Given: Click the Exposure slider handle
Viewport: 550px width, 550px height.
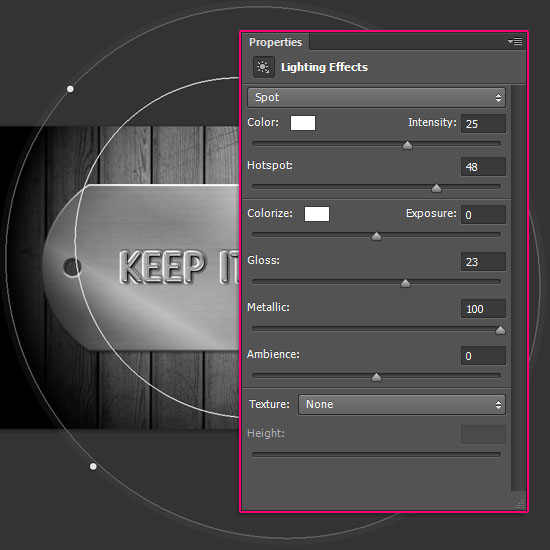Looking at the screenshot, I should [376, 236].
